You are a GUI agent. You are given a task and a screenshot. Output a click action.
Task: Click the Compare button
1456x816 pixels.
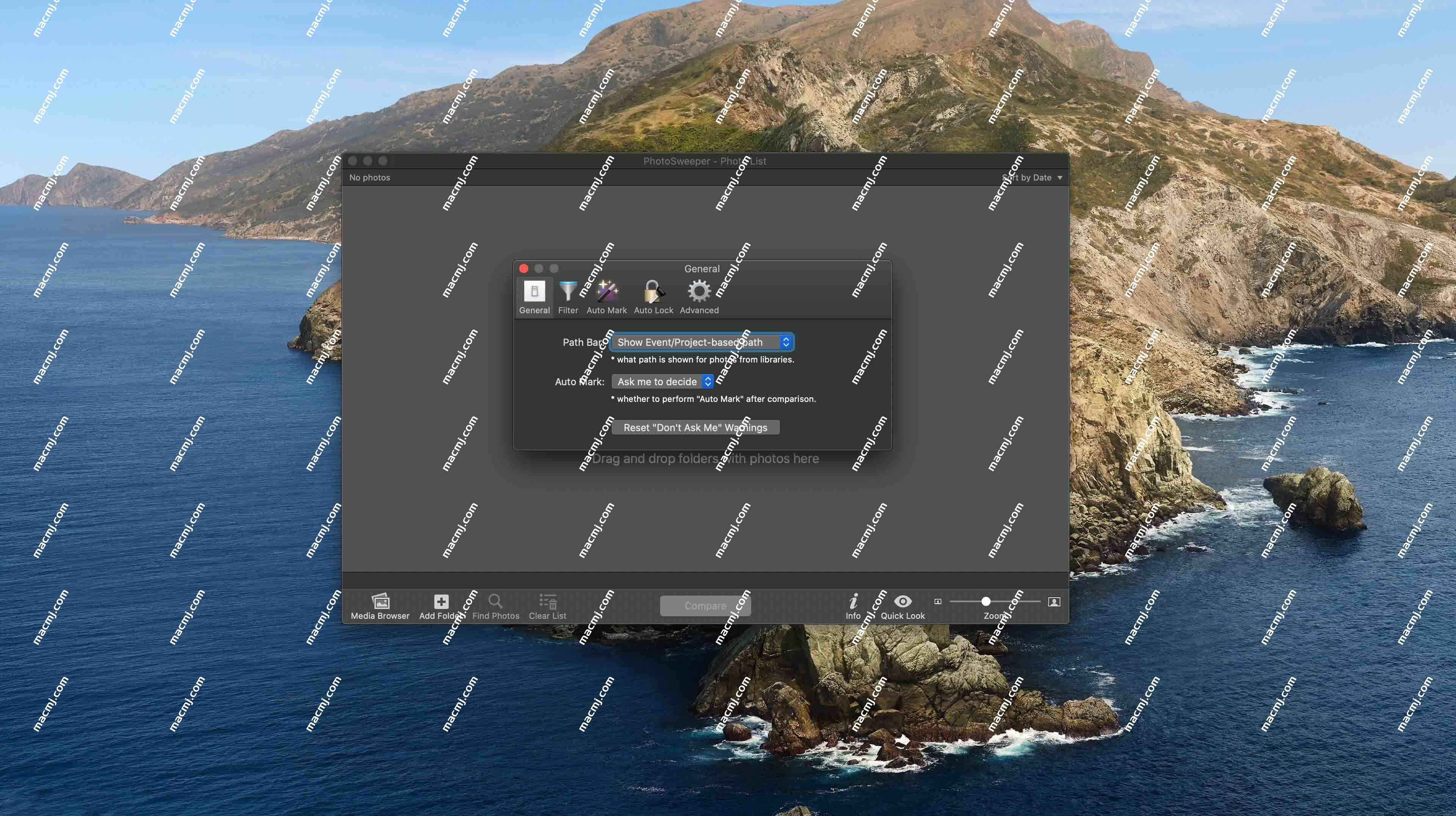click(705, 605)
